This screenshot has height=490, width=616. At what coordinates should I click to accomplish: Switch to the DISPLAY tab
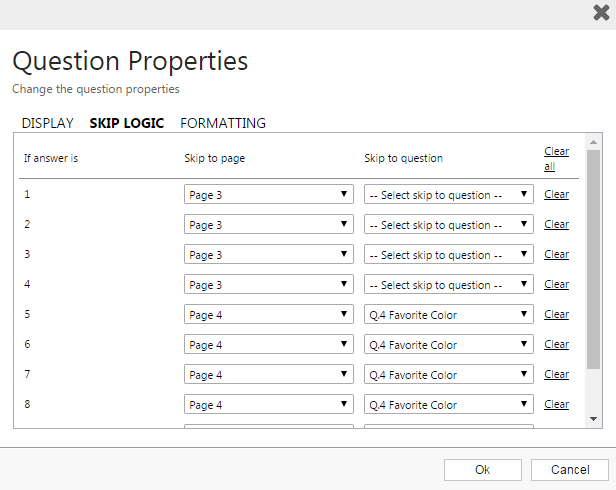47,123
